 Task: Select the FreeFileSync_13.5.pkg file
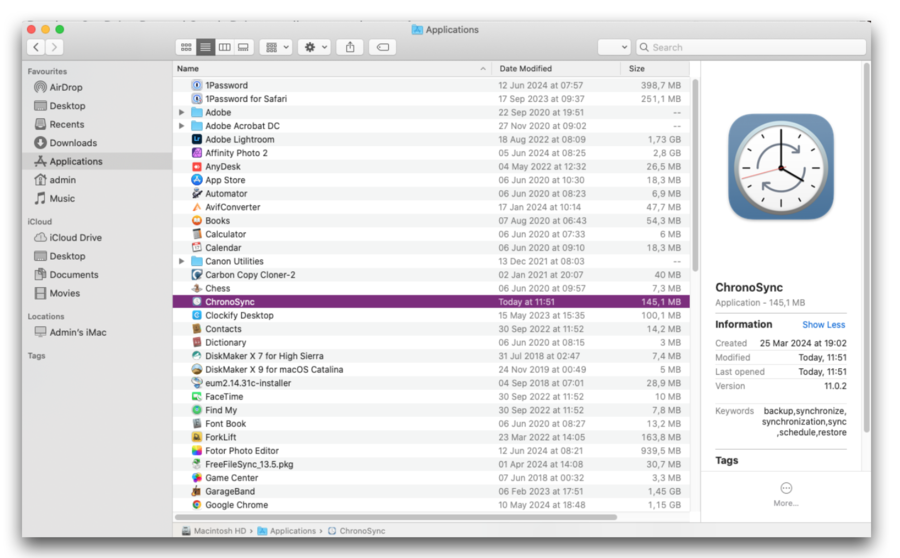(431, 464)
